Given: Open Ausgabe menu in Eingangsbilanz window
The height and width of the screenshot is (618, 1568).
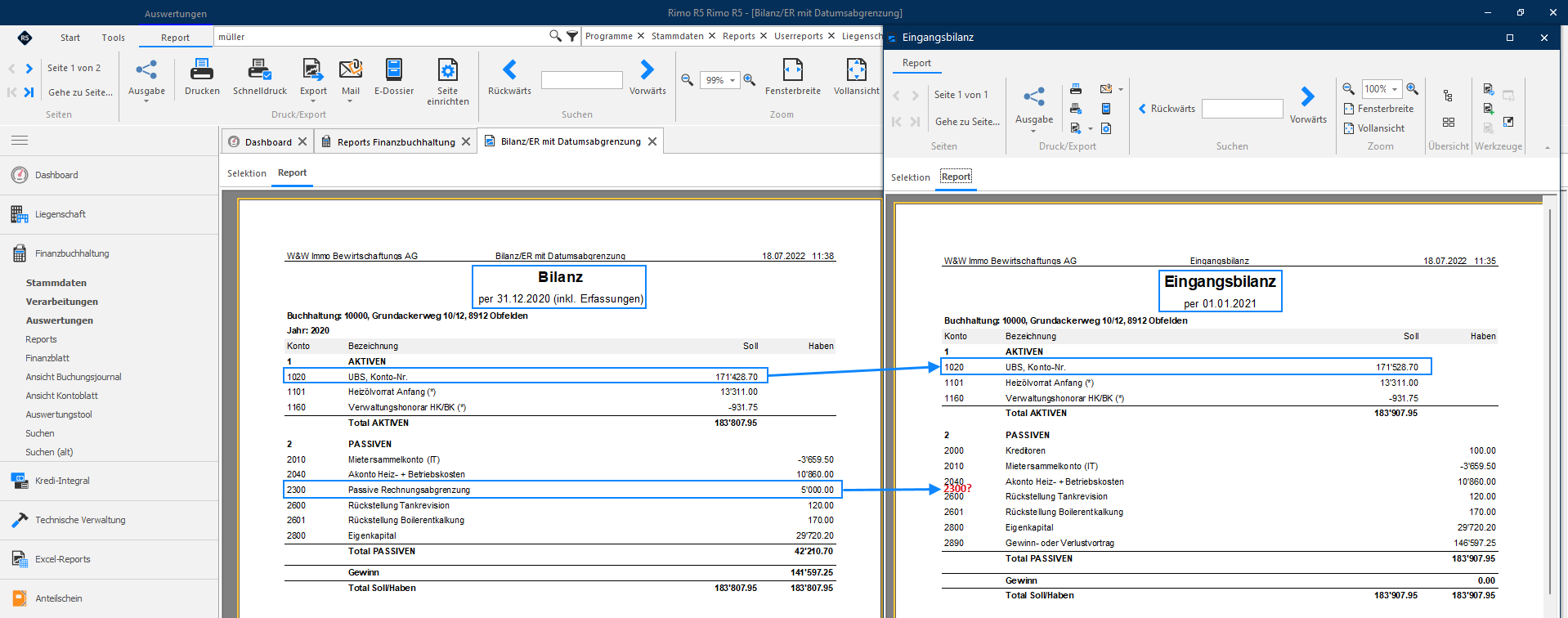Looking at the screenshot, I should tap(1034, 107).
